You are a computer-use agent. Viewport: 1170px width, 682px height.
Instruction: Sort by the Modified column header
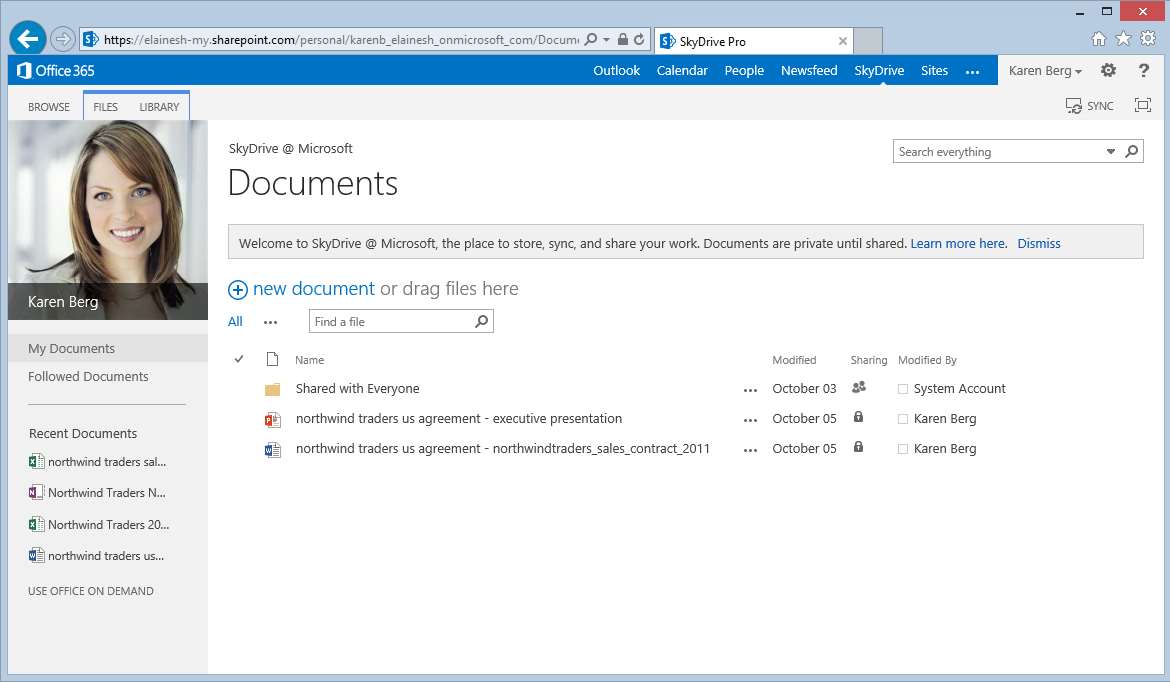tap(794, 360)
